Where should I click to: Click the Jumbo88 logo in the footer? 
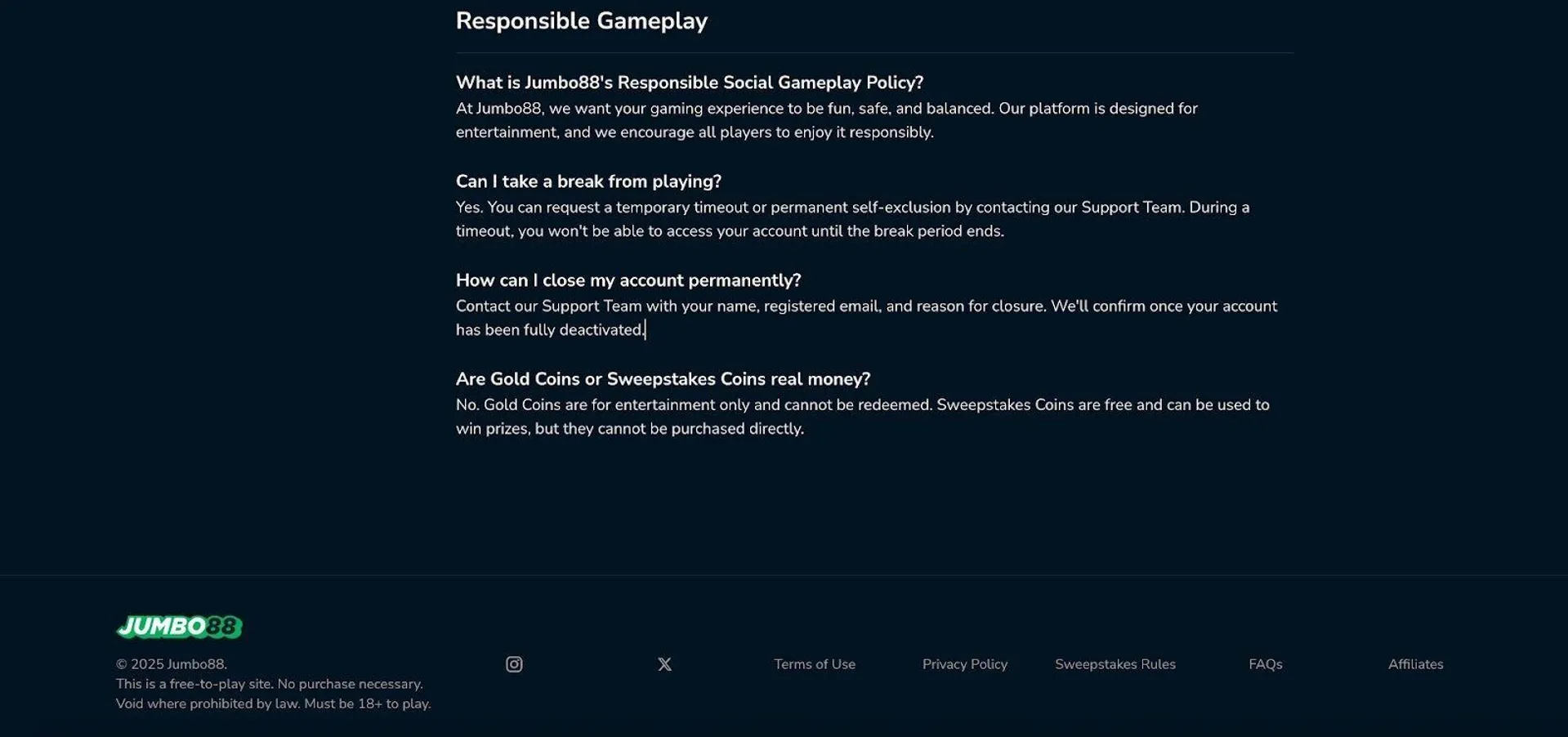(179, 627)
